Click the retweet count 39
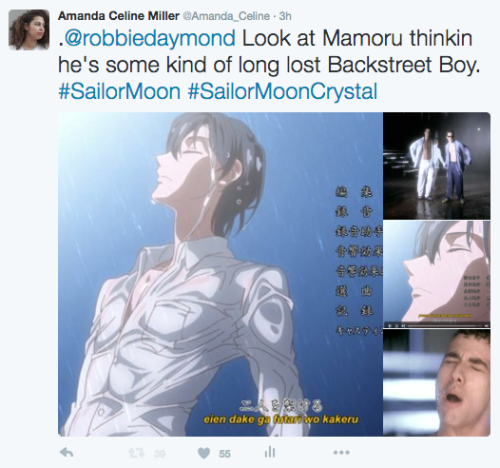Viewport: 500px width, 468px height. (160, 454)
